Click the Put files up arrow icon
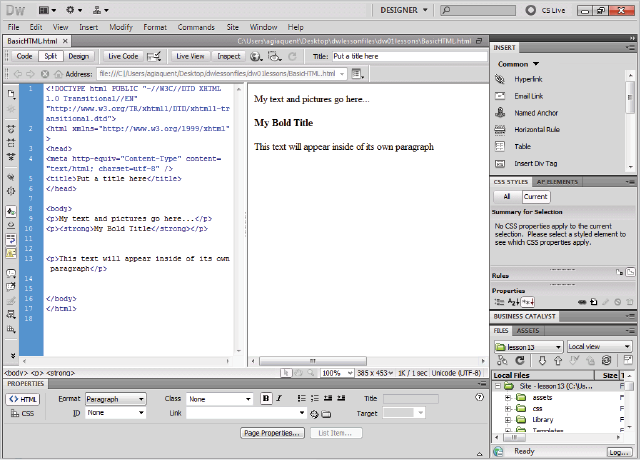The width and height of the screenshot is (641, 460). tap(558, 361)
